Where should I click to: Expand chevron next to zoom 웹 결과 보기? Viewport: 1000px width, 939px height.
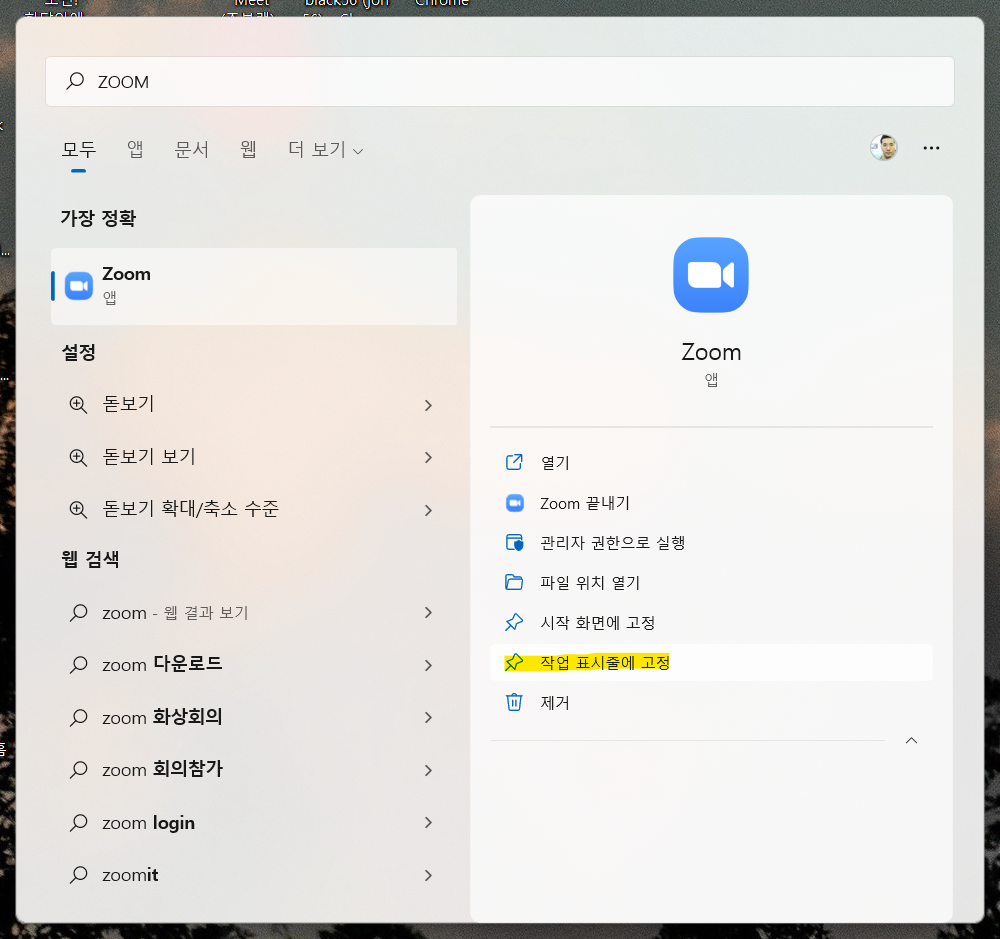429,612
